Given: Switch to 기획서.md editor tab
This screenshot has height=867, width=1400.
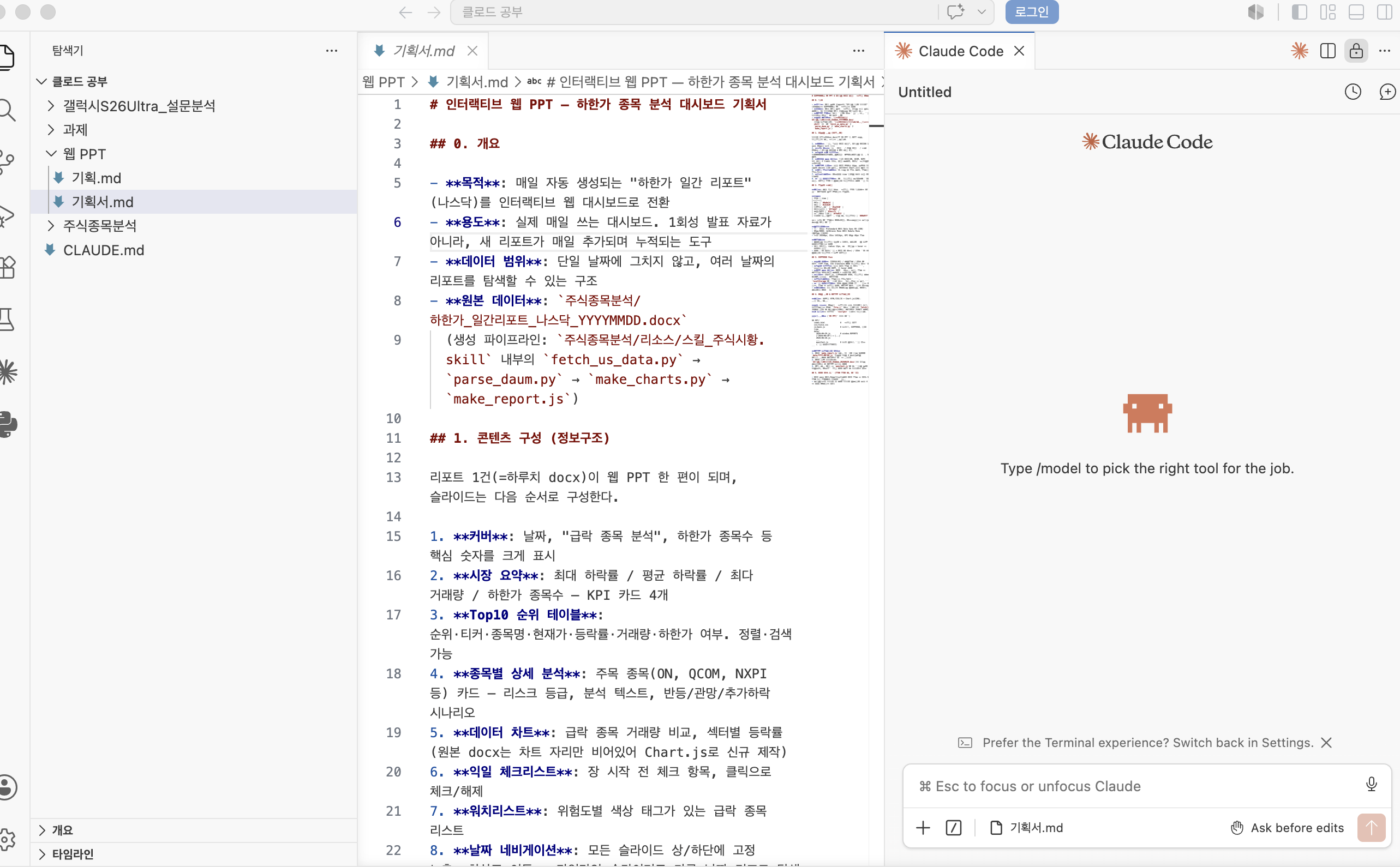Looking at the screenshot, I should pos(423,51).
